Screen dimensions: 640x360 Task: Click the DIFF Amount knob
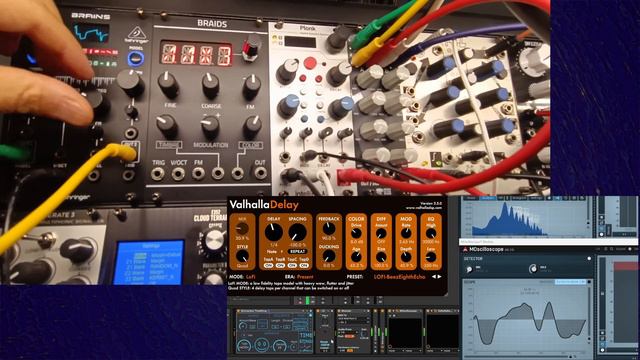pyautogui.click(x=381, y=233)
